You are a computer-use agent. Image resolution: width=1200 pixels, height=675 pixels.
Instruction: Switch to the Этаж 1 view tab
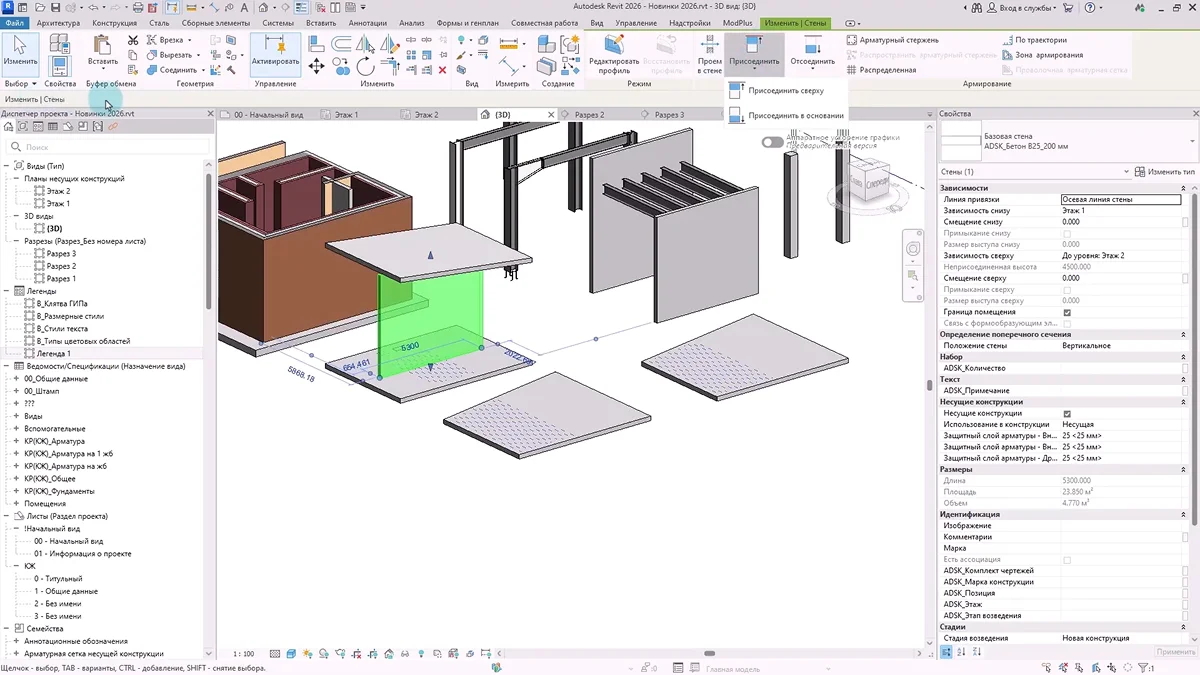coord(346,115)
